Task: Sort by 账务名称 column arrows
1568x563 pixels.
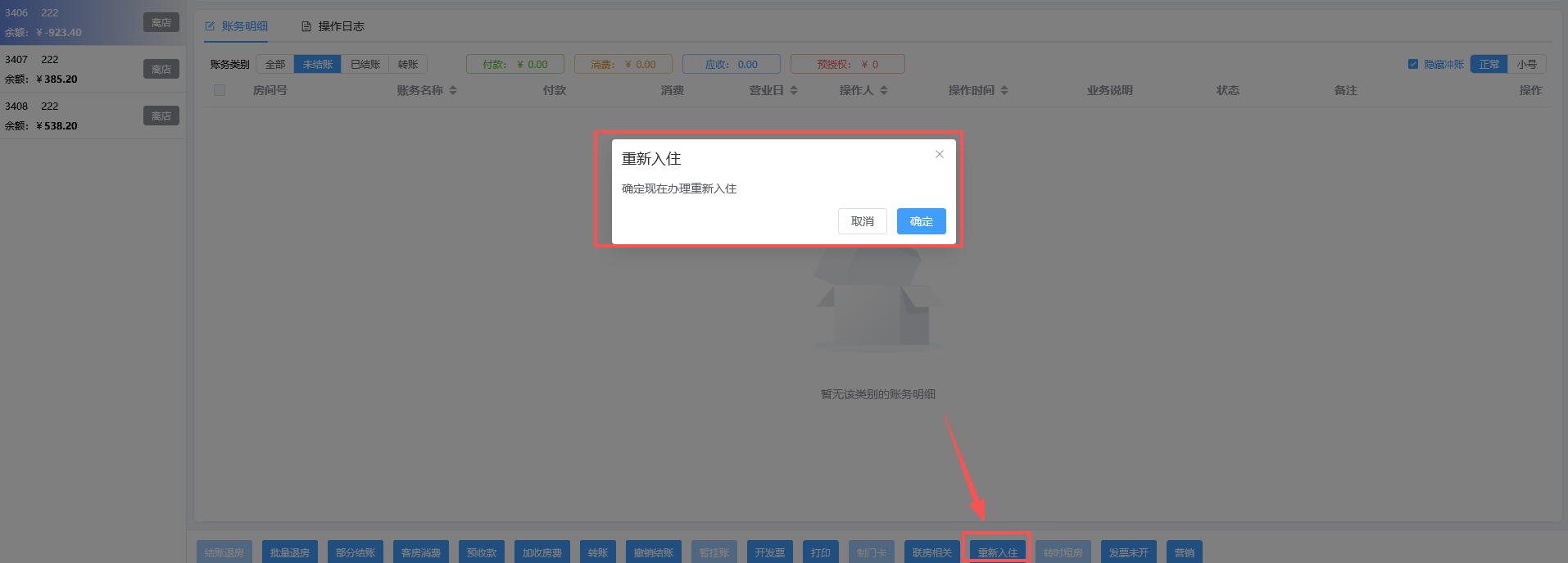Action: click(x=453, y=90)
